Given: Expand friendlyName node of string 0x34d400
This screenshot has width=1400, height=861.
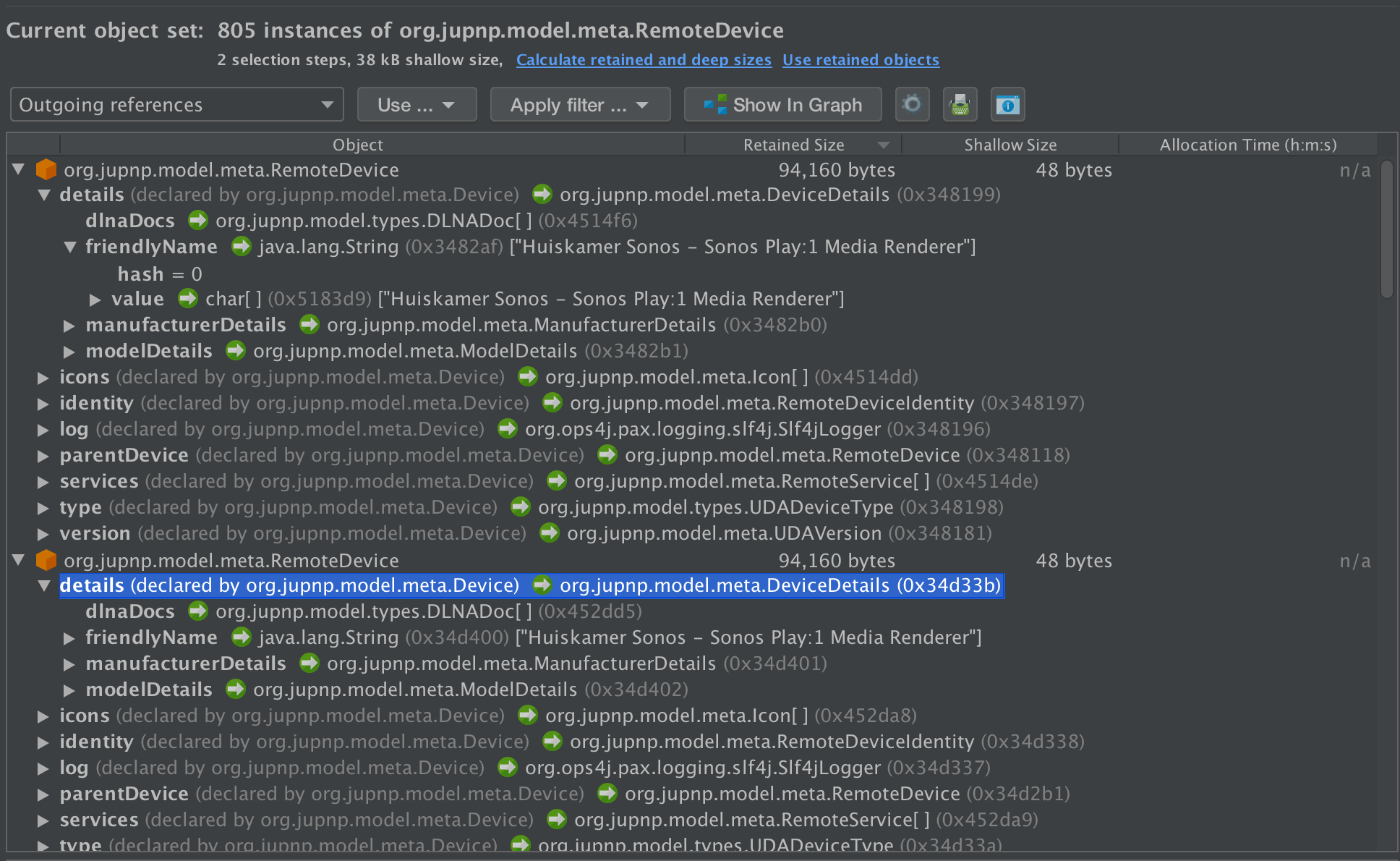Looking at the screenshot, I should point(69,638).
